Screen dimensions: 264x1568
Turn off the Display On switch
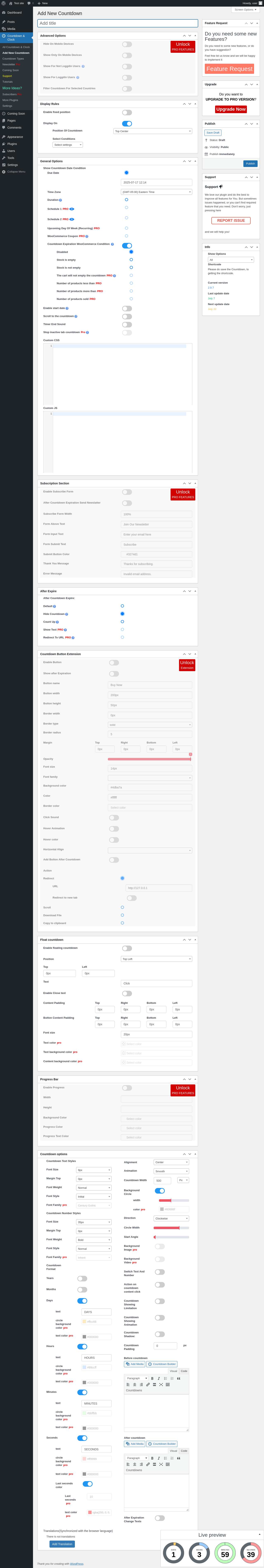(x=127, y=123)
